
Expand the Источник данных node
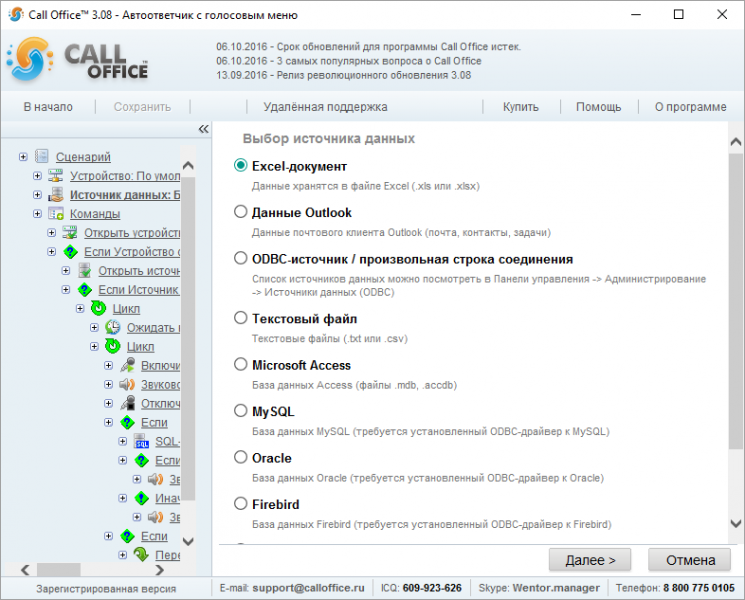coord(38,195)
